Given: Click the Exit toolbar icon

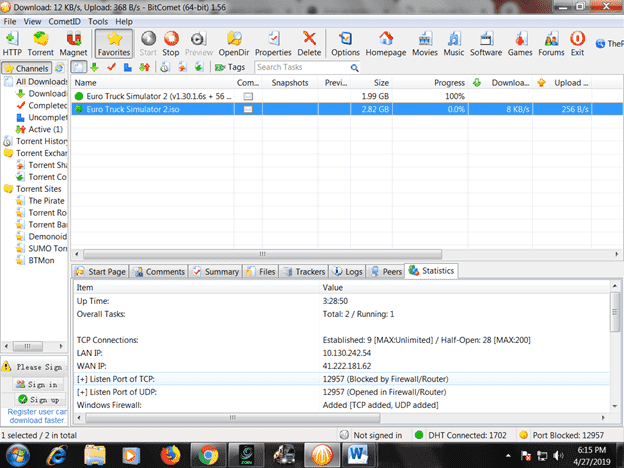Looking at the screenshot, I should [x=577, y=44].
